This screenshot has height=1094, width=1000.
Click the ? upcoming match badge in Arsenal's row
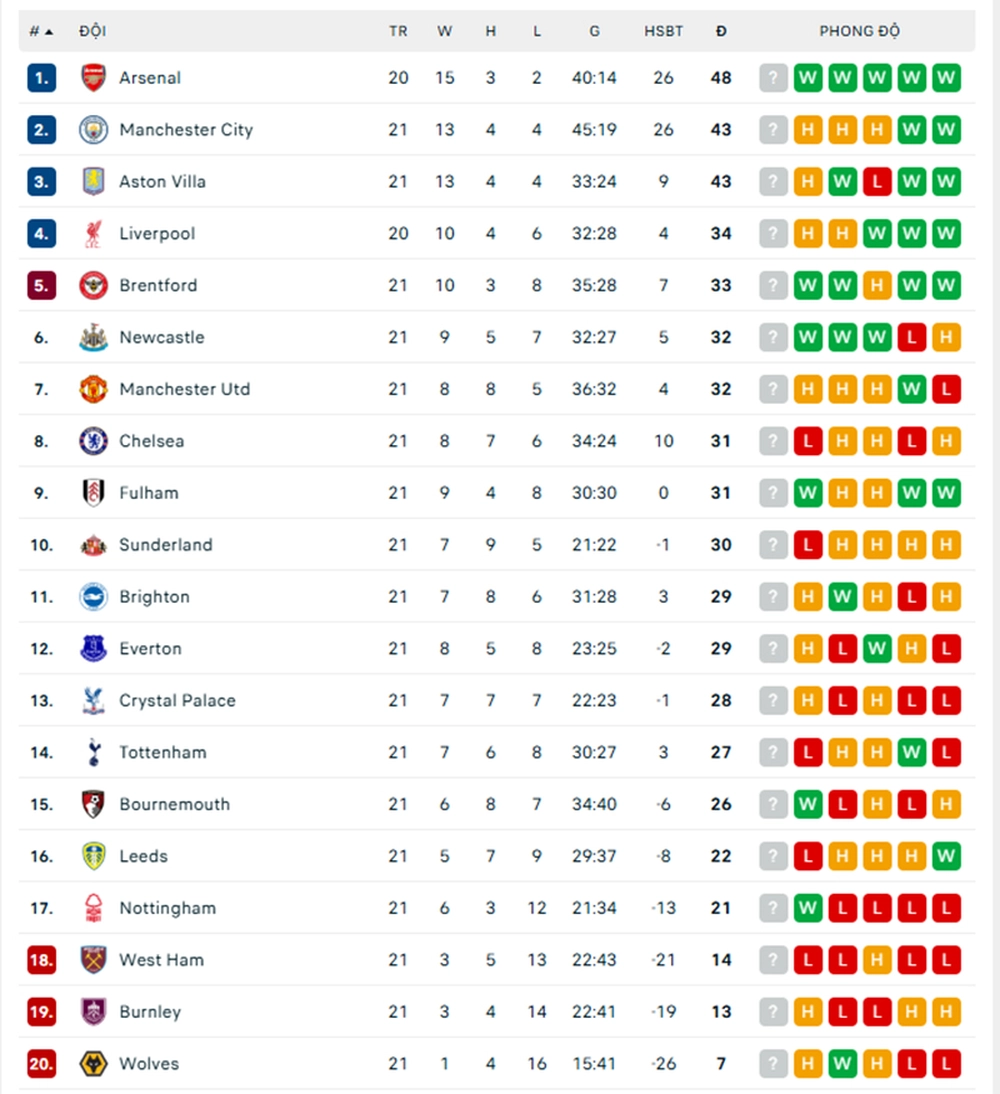773,77
